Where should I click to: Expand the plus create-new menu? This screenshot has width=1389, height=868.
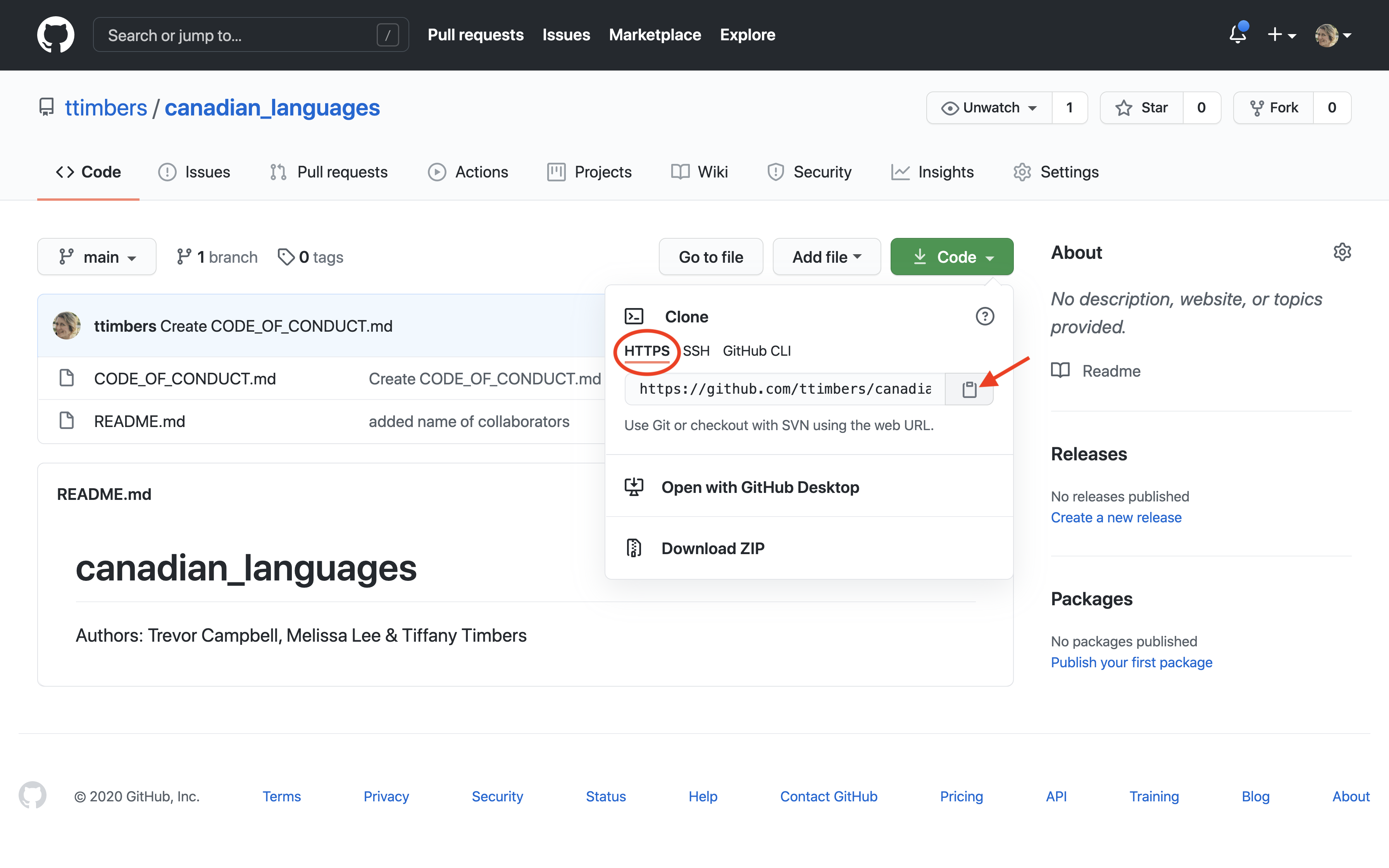pos(1281,35)
